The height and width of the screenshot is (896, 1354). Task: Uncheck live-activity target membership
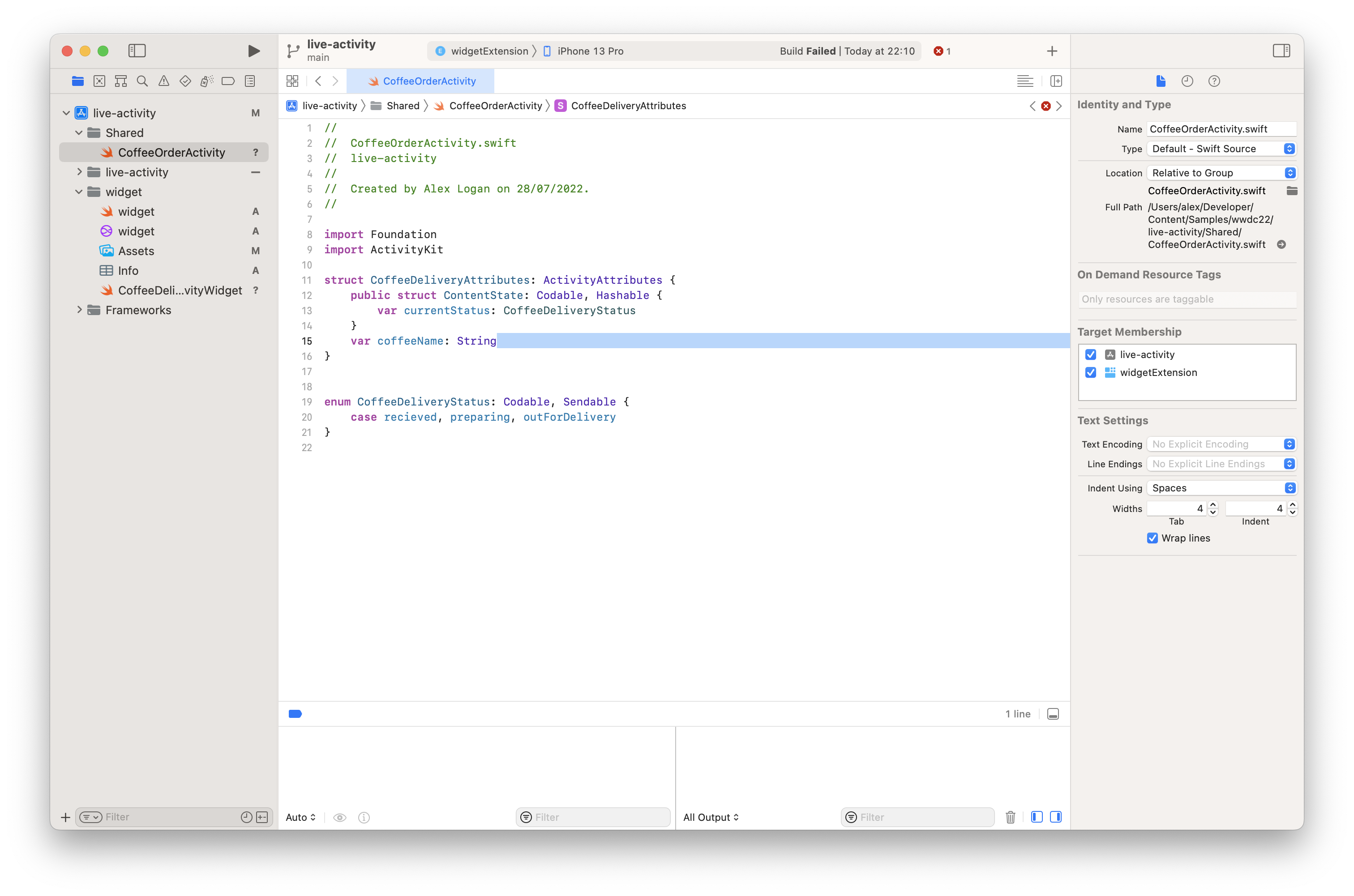[1091, 354]
